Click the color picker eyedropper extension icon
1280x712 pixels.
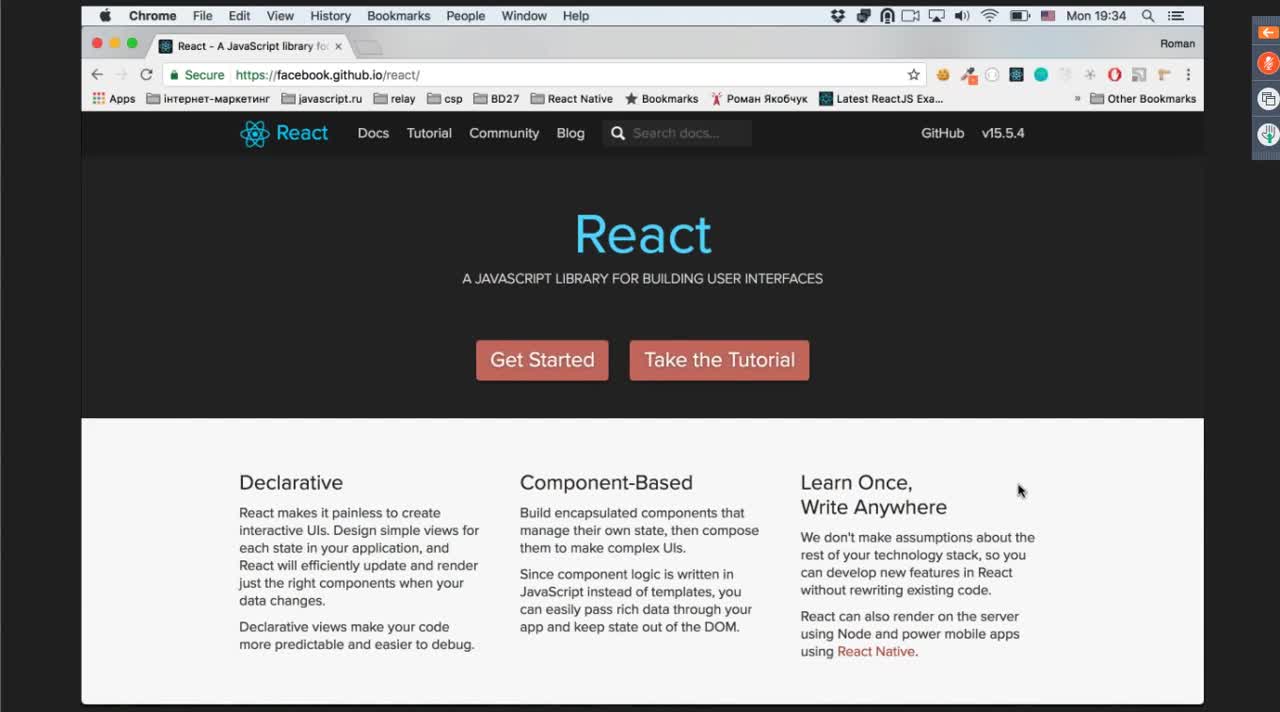[x=968, y=75]
